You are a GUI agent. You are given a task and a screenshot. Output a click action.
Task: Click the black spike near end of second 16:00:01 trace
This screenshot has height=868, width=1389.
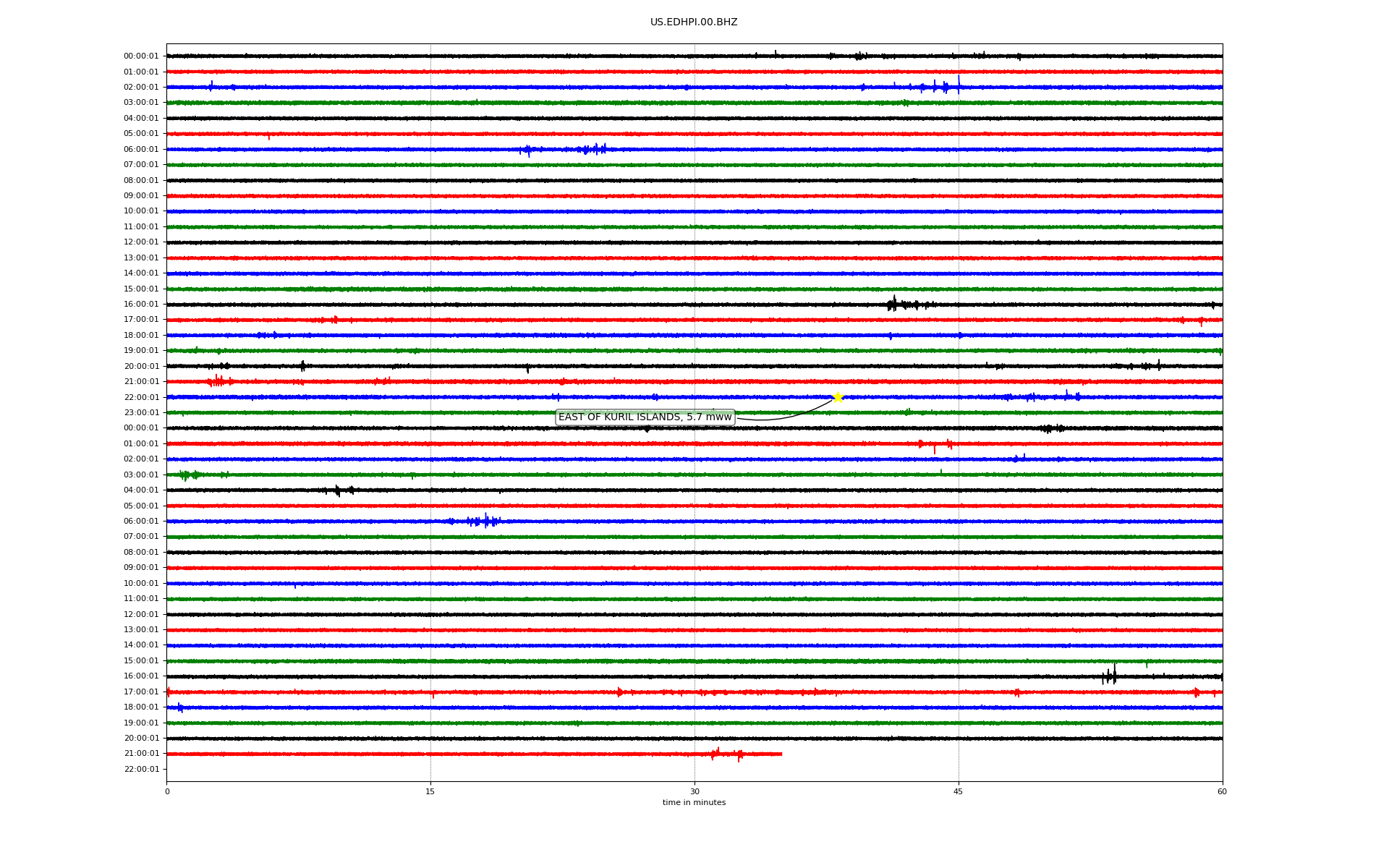1113,676
